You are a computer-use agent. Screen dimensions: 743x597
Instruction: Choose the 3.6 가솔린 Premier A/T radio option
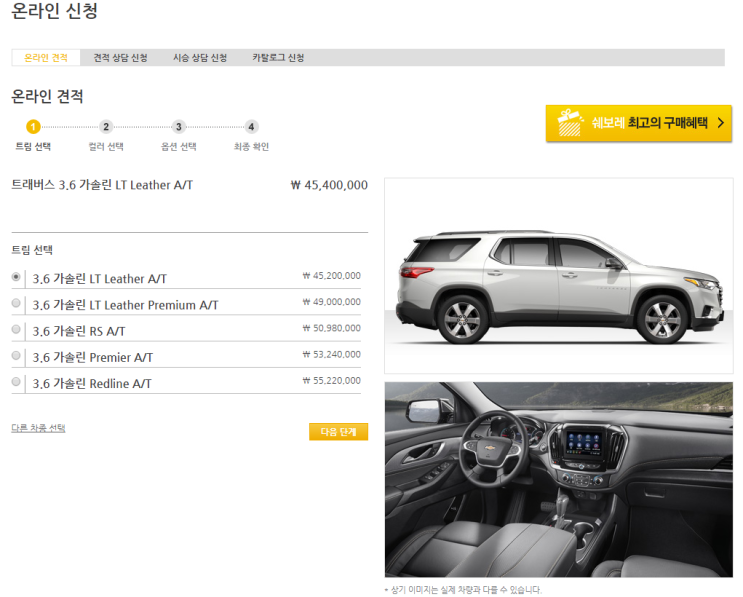[16, 355]
